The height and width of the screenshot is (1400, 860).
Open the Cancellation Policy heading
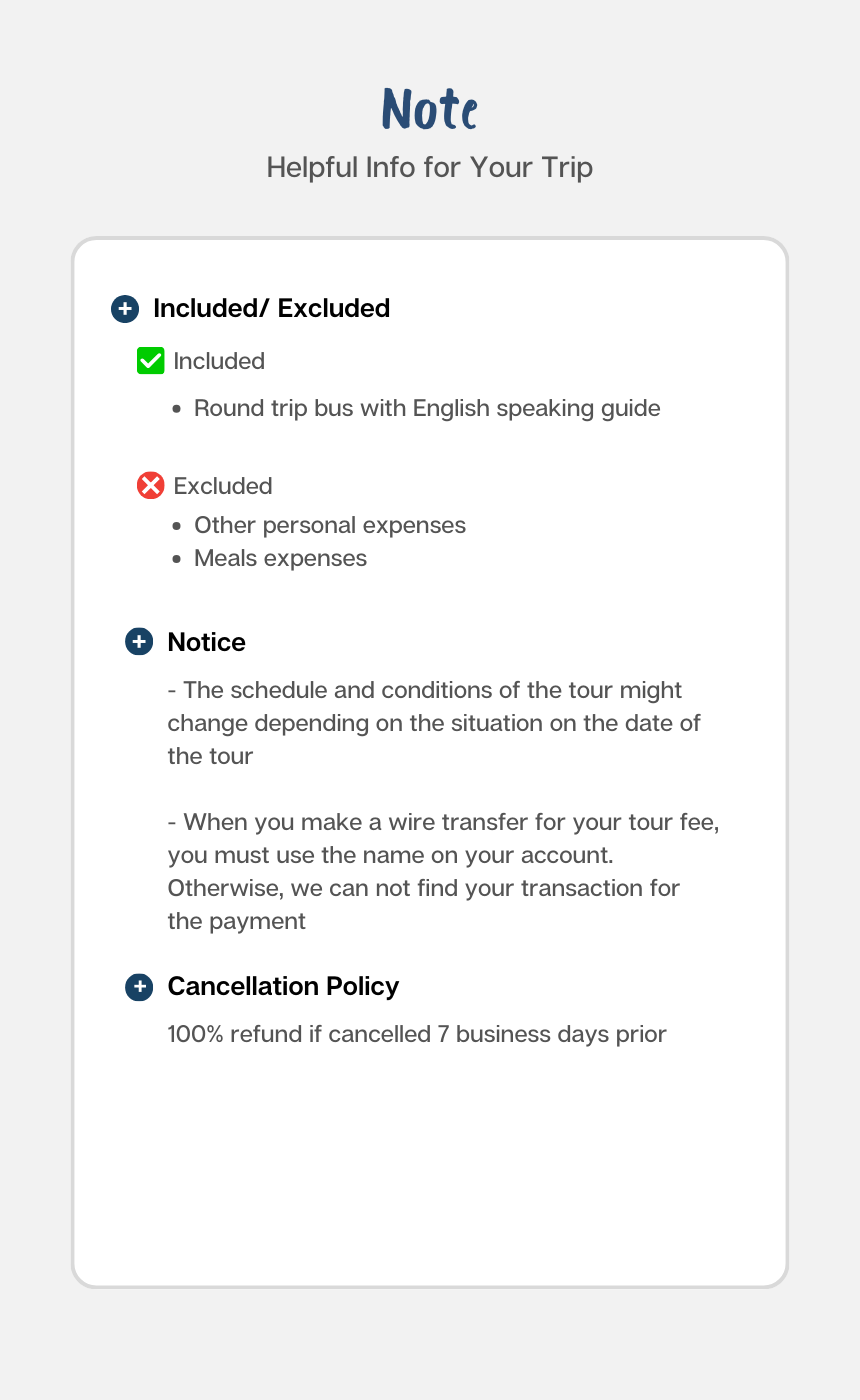pyautogui.click(x=283, y=987)
